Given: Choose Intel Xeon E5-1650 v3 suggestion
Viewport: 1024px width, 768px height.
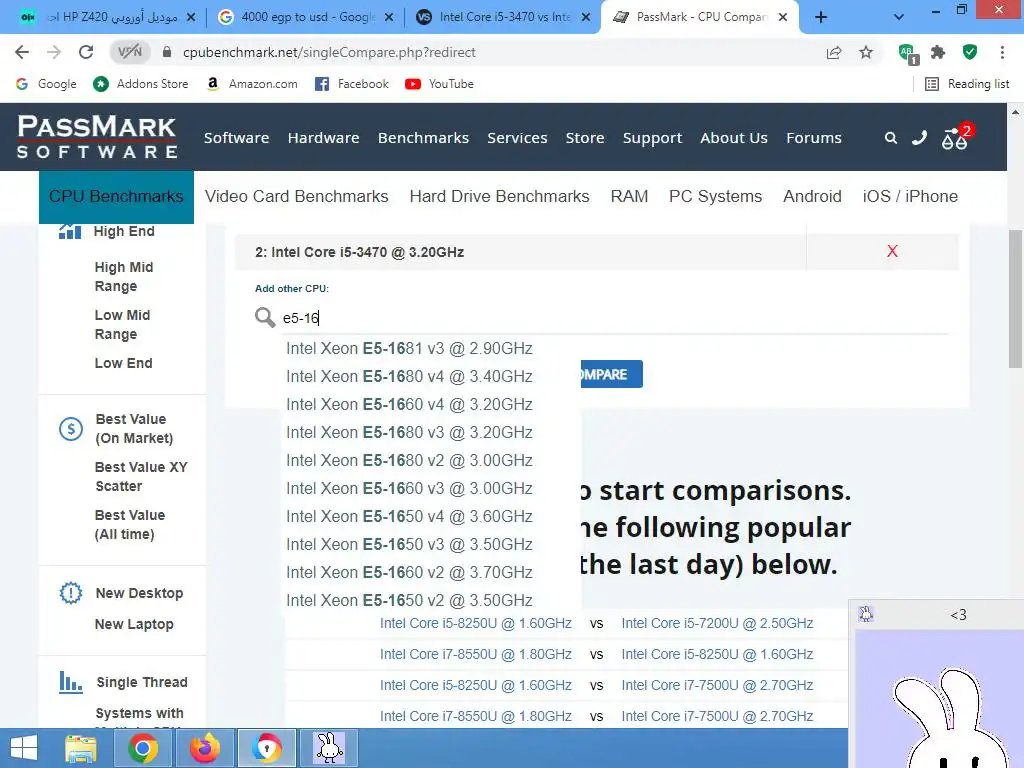Looking at the screenshot, I should click(409, 545).
